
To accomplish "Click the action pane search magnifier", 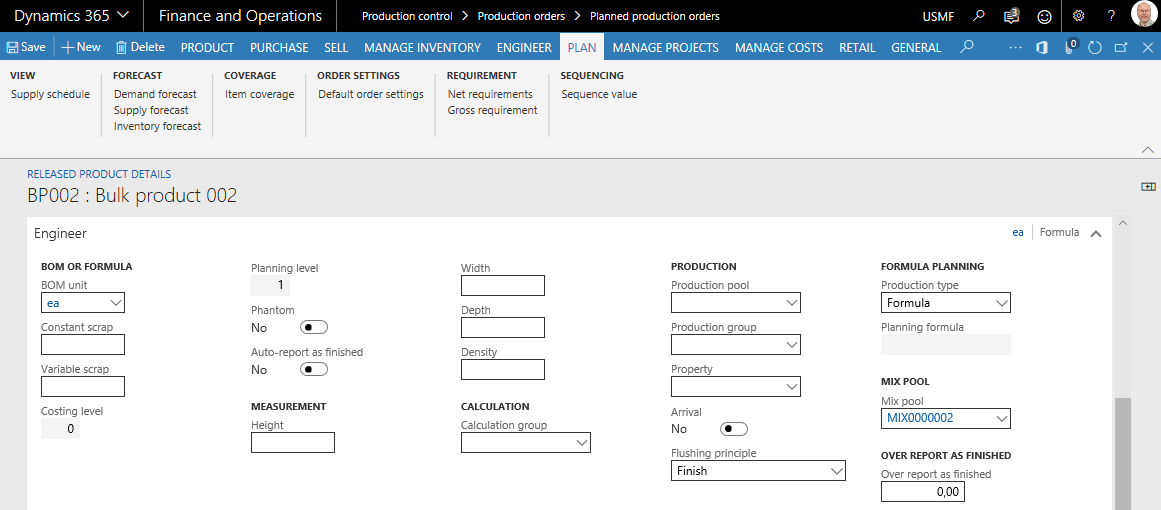I will [x=966, y=47].
